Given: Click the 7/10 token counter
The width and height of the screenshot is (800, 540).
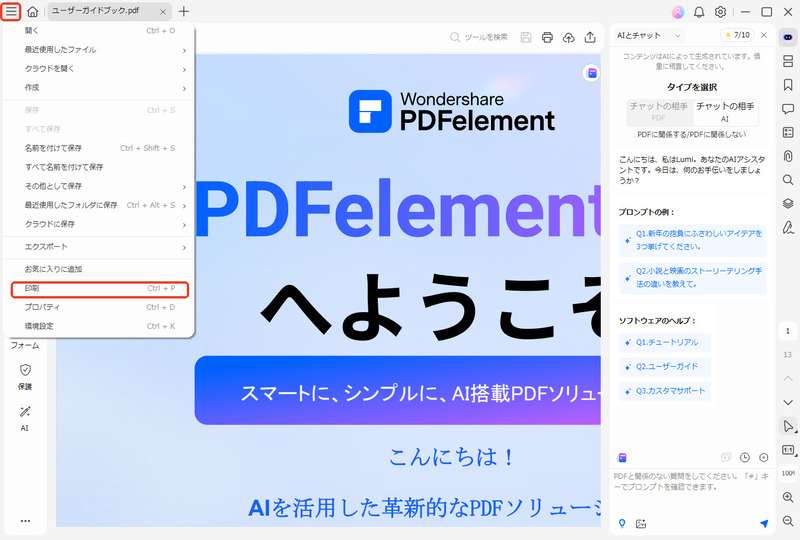Looking at the screenshot, I should [737, 35].
